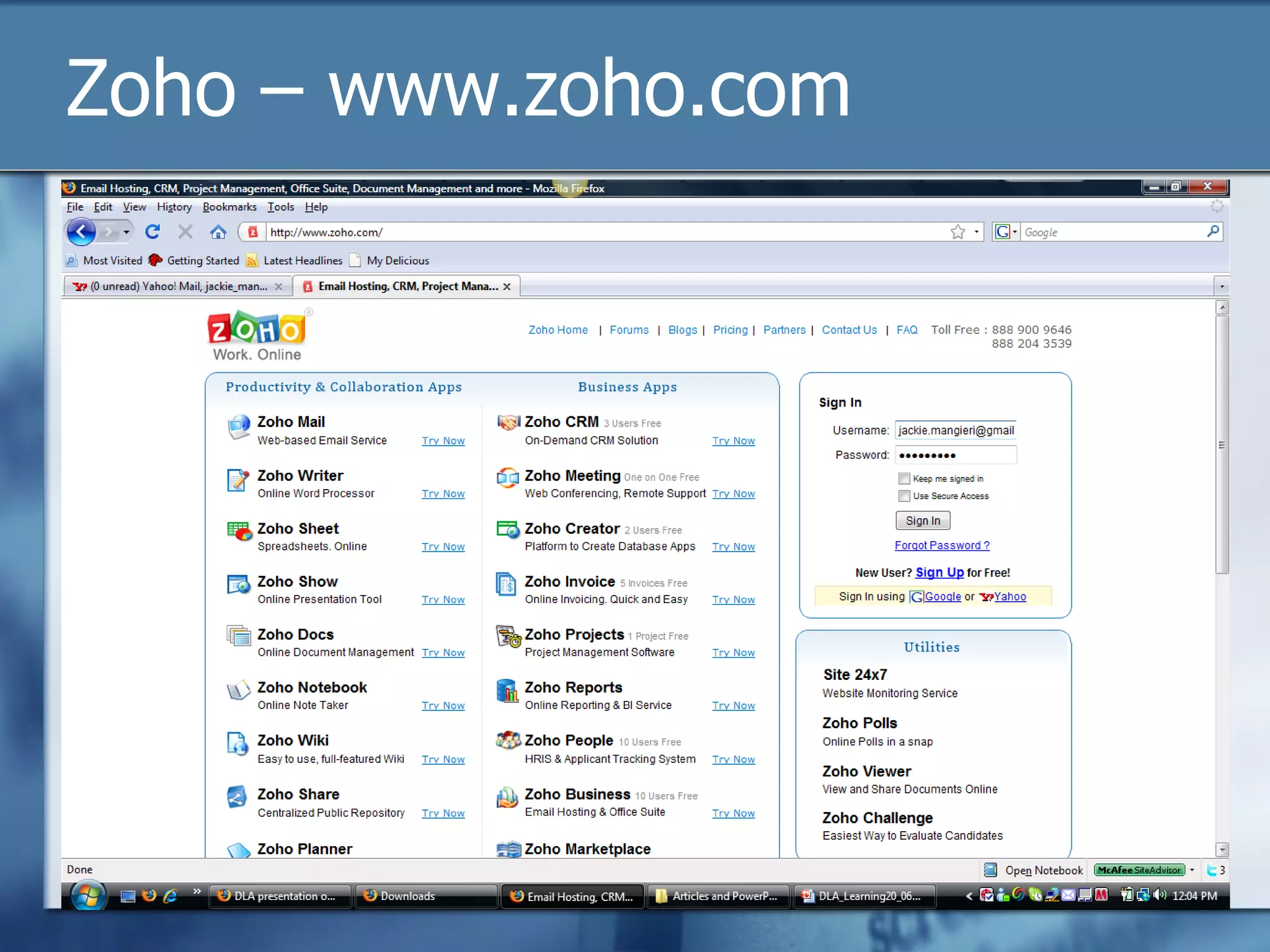Open the back/forward history dropdown arrow
The height and width of the screenshot is (952, 1270).
126,232
